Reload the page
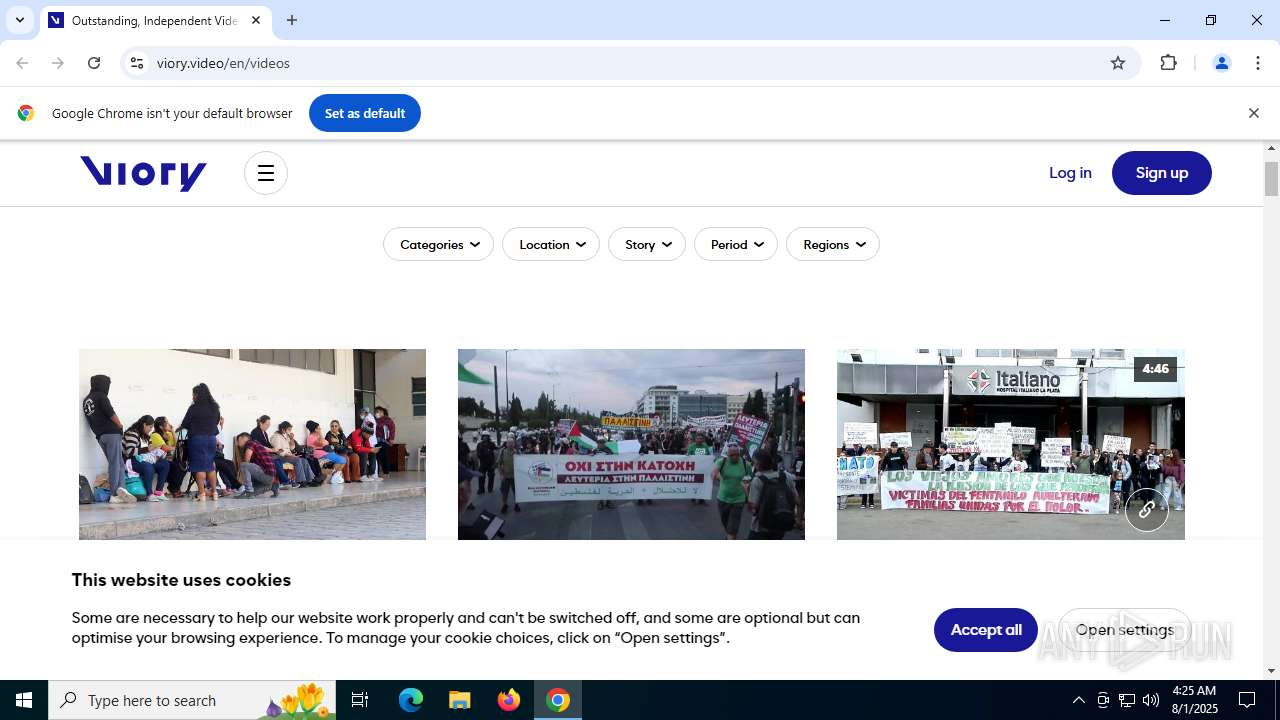Screen dimensions: 1280x720 [94, 63]
